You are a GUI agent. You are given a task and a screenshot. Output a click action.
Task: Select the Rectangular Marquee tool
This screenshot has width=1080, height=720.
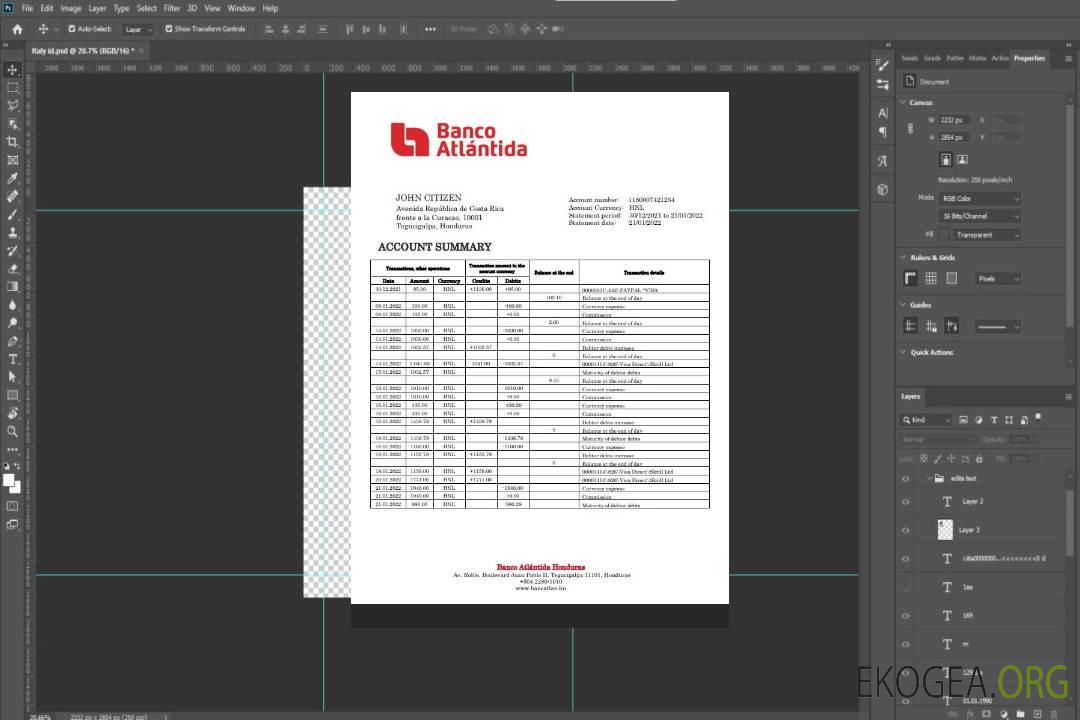click(12, 88)
